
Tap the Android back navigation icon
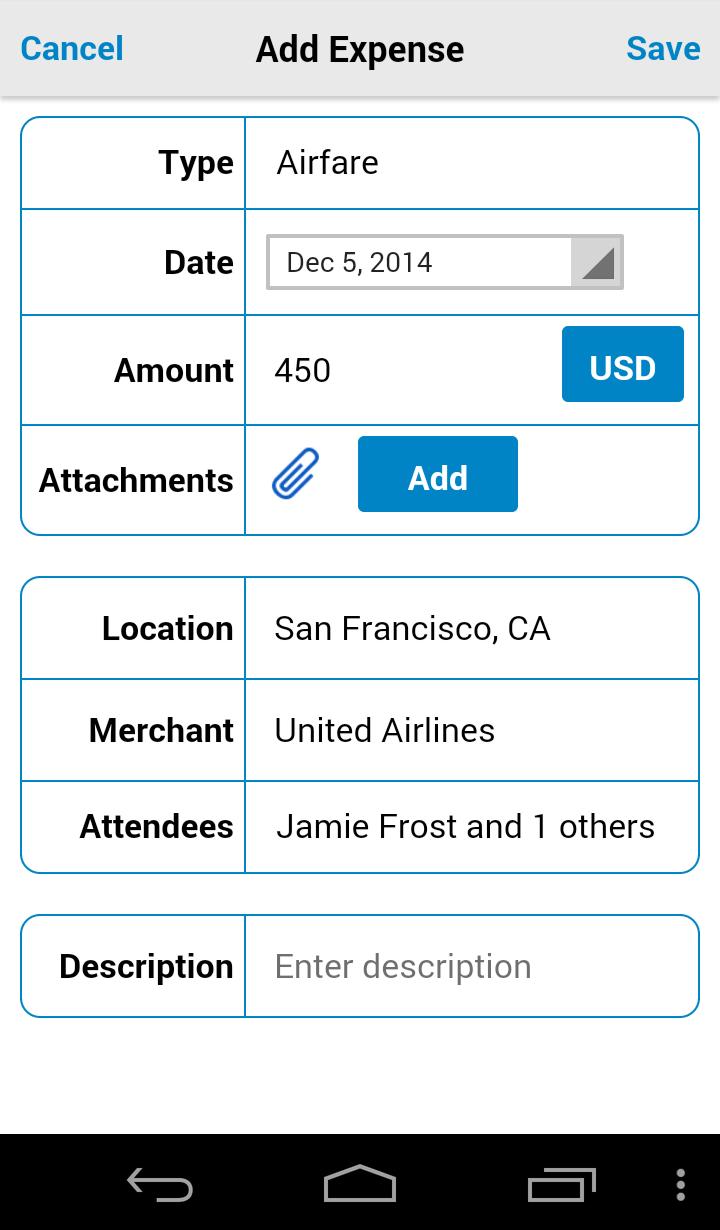tap(160, 1185)
